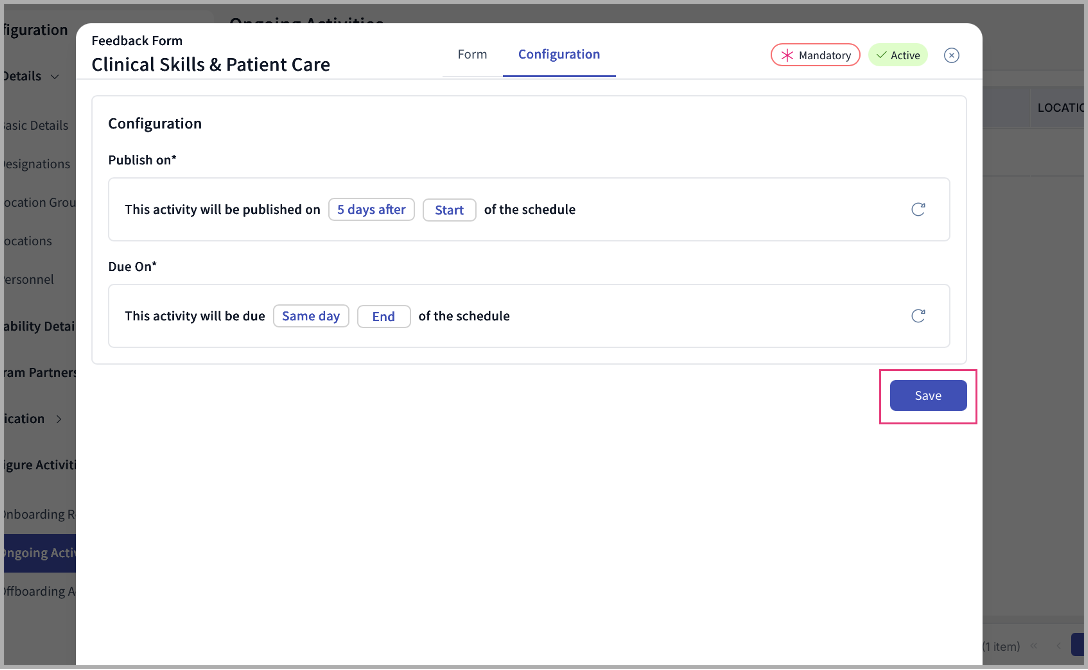Toggle the Active status badge
Viewport: 1088px width, 670px height.
click(x=897, y=55)
